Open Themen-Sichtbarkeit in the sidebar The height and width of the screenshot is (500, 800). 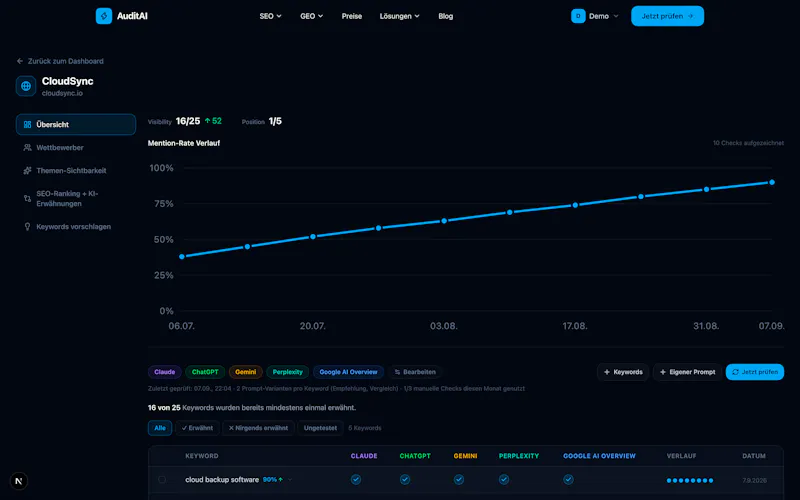click(76, 170)
